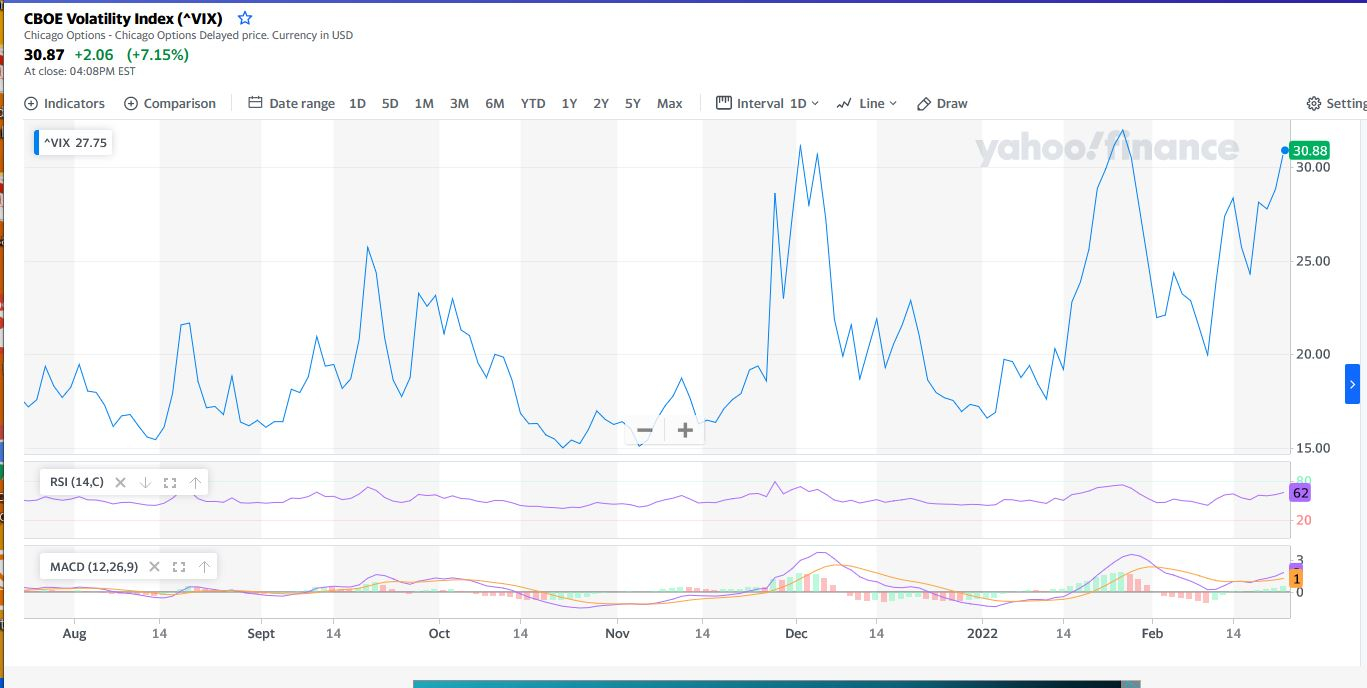Click the At close: 04:08PM EST text

pos(80,71)
